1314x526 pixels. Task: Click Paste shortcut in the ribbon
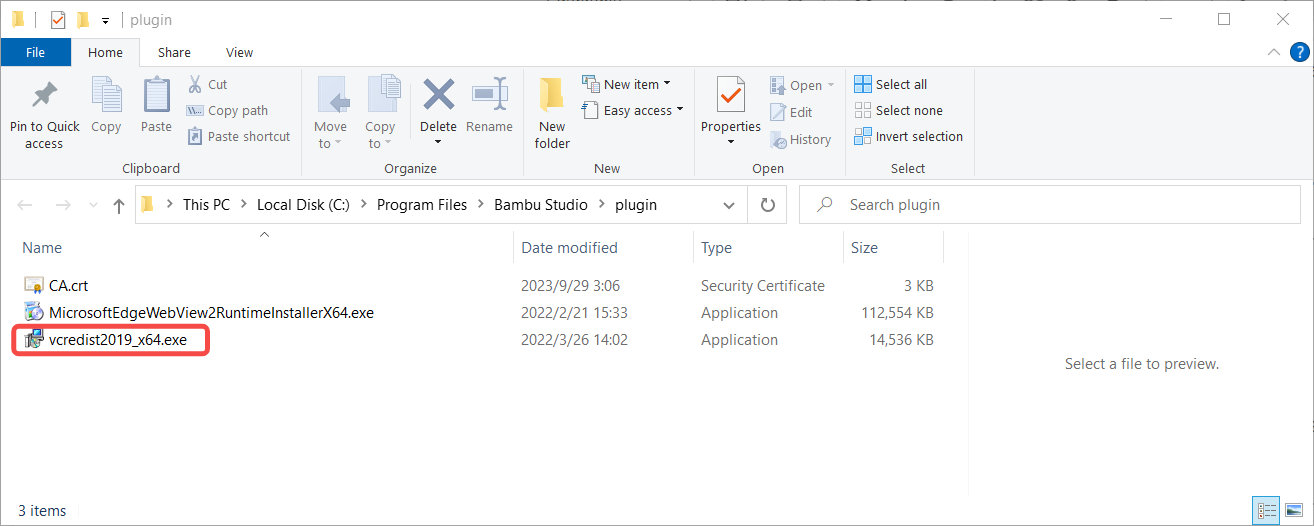[x=238, y=137]
